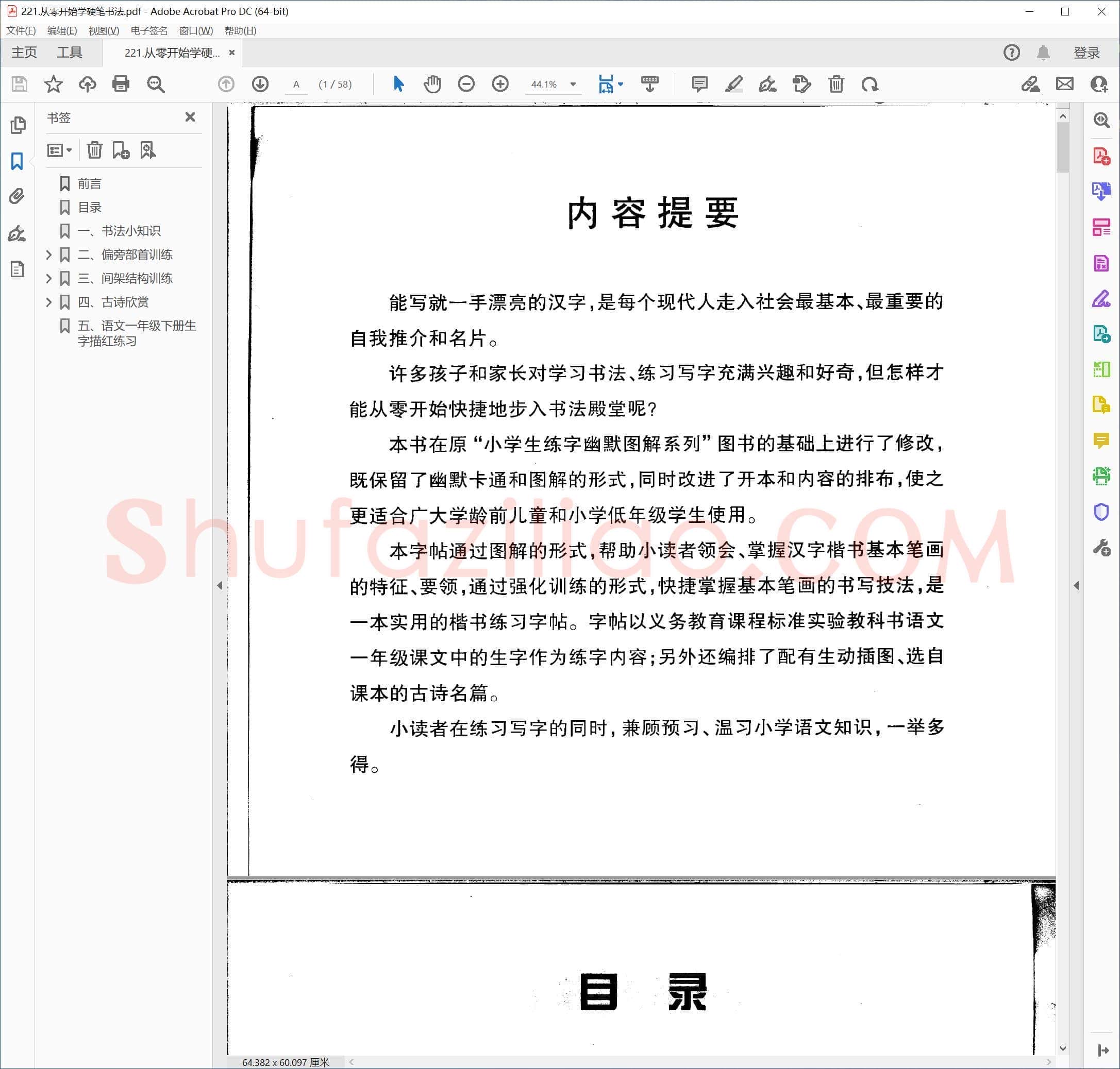Viewport: 1120px width, 1069px height.
Task: Click the sign document pen icon
Action: coord(768,84)
